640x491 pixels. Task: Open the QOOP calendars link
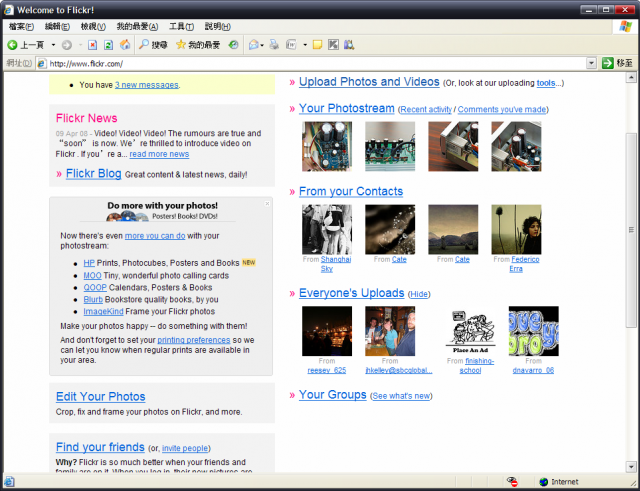pos(95,287)
